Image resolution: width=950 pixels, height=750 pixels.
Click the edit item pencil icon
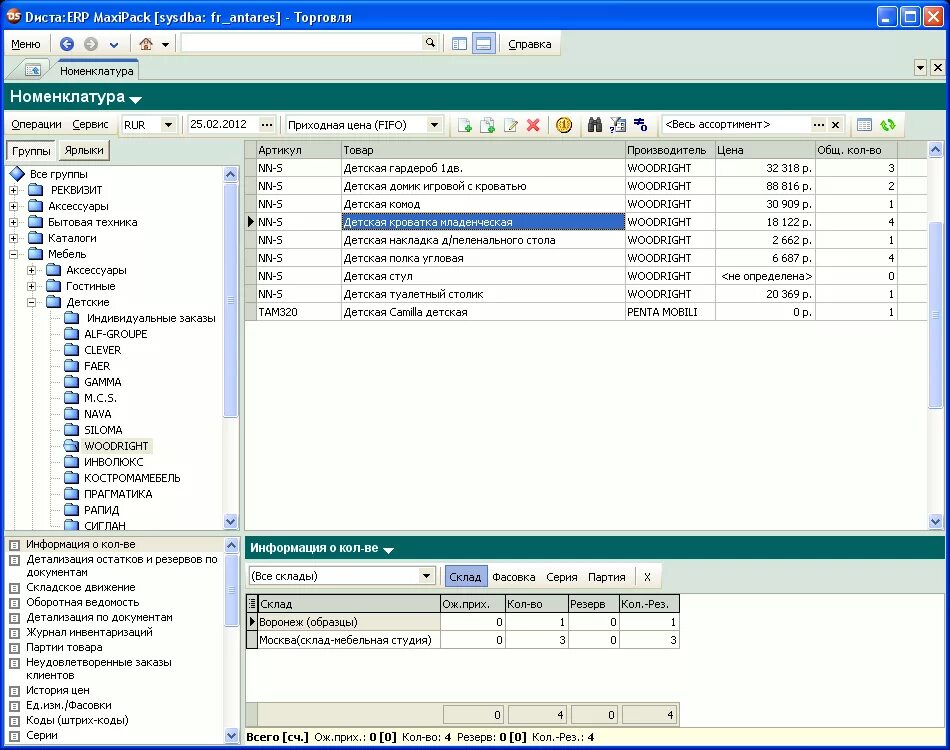511,125
